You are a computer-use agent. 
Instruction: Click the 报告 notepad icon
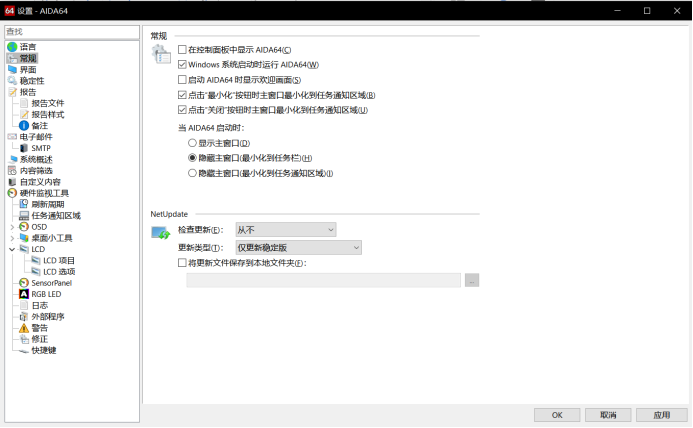point(12,92)
